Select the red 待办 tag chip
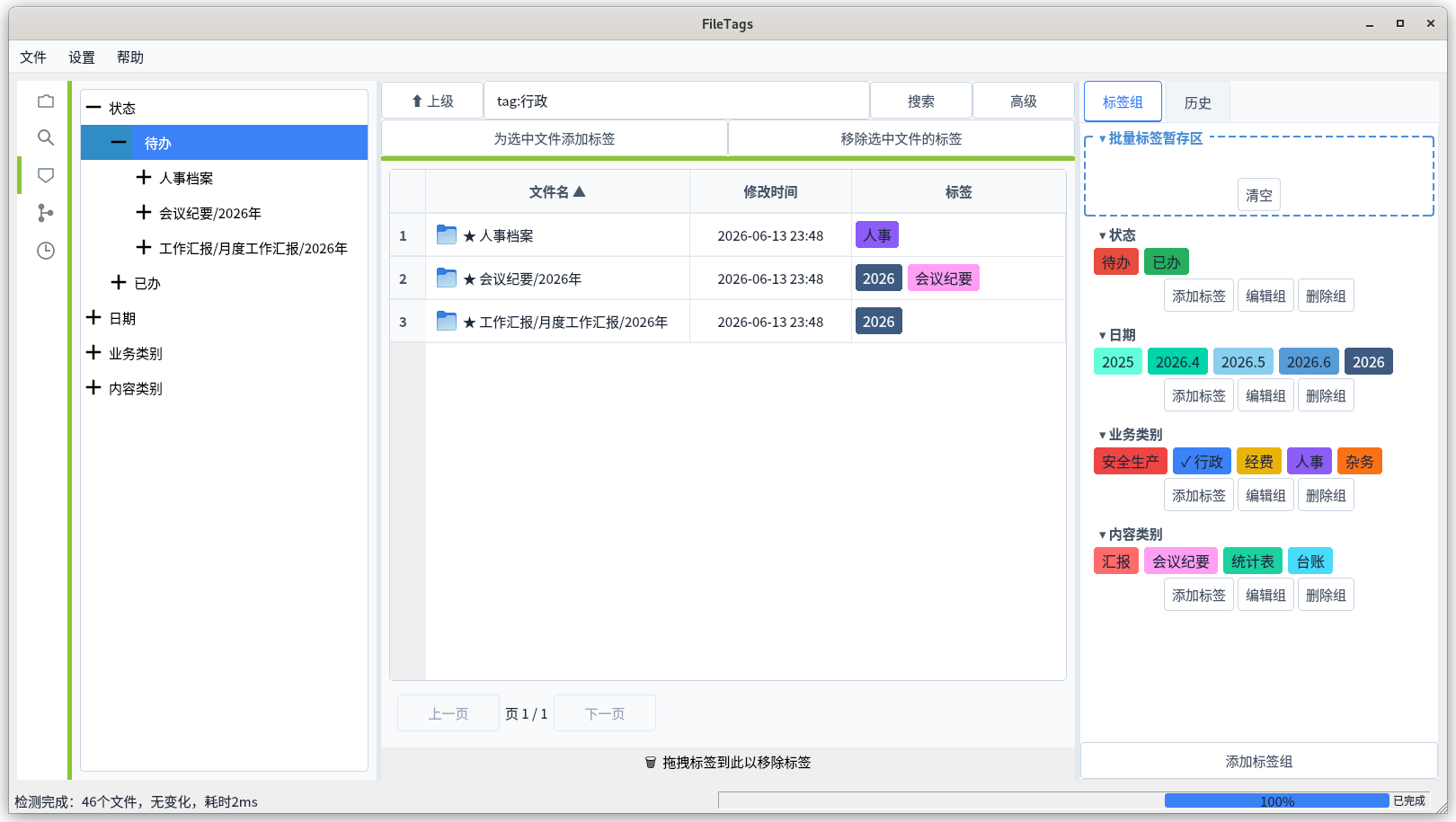Screen dimensions: 1456x822 click(1116, 262)
